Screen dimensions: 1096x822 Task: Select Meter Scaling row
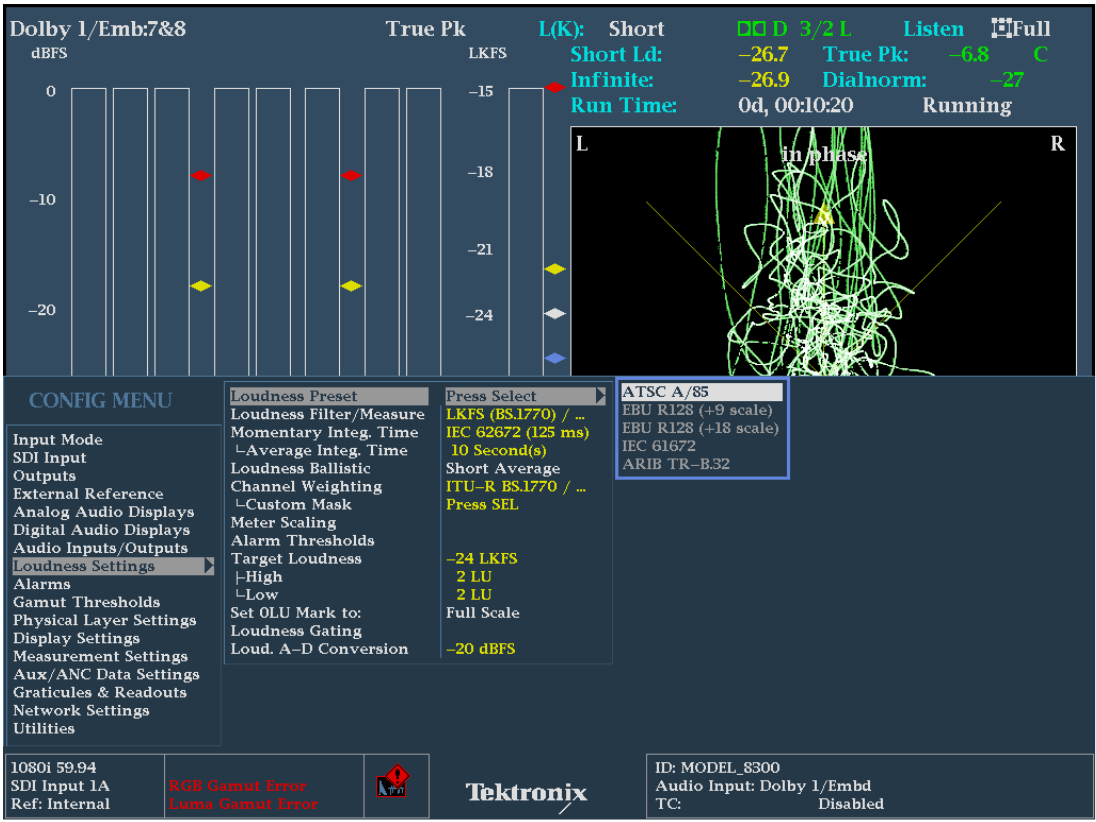click(283, 522)
